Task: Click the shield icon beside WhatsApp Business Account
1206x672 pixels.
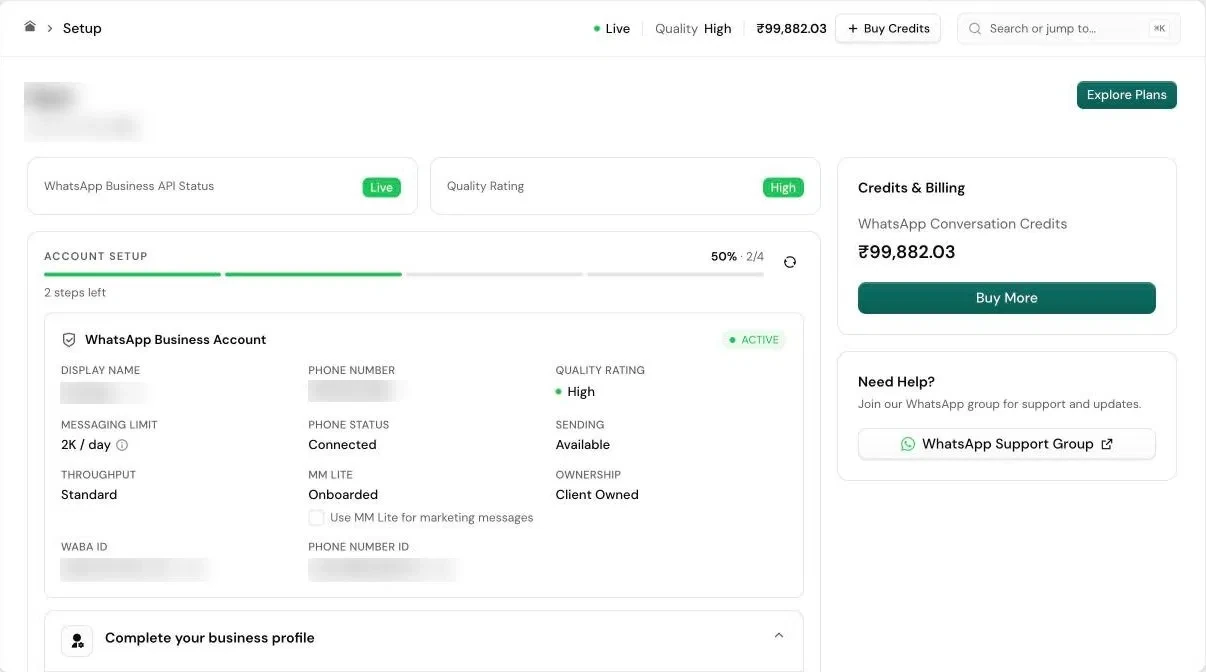Action: coord(69,340)
